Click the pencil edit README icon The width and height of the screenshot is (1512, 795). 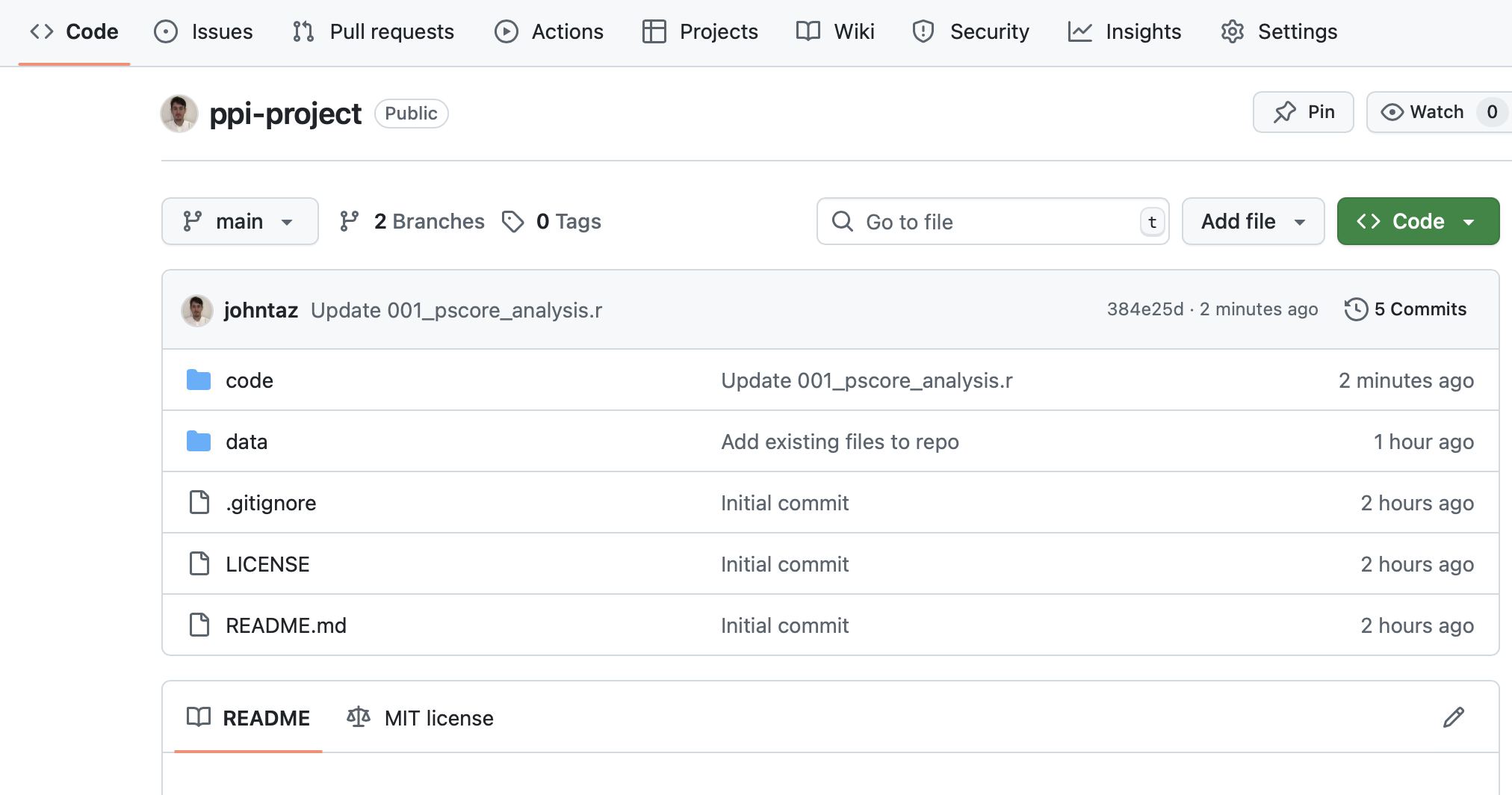[x=1453, y=717]
